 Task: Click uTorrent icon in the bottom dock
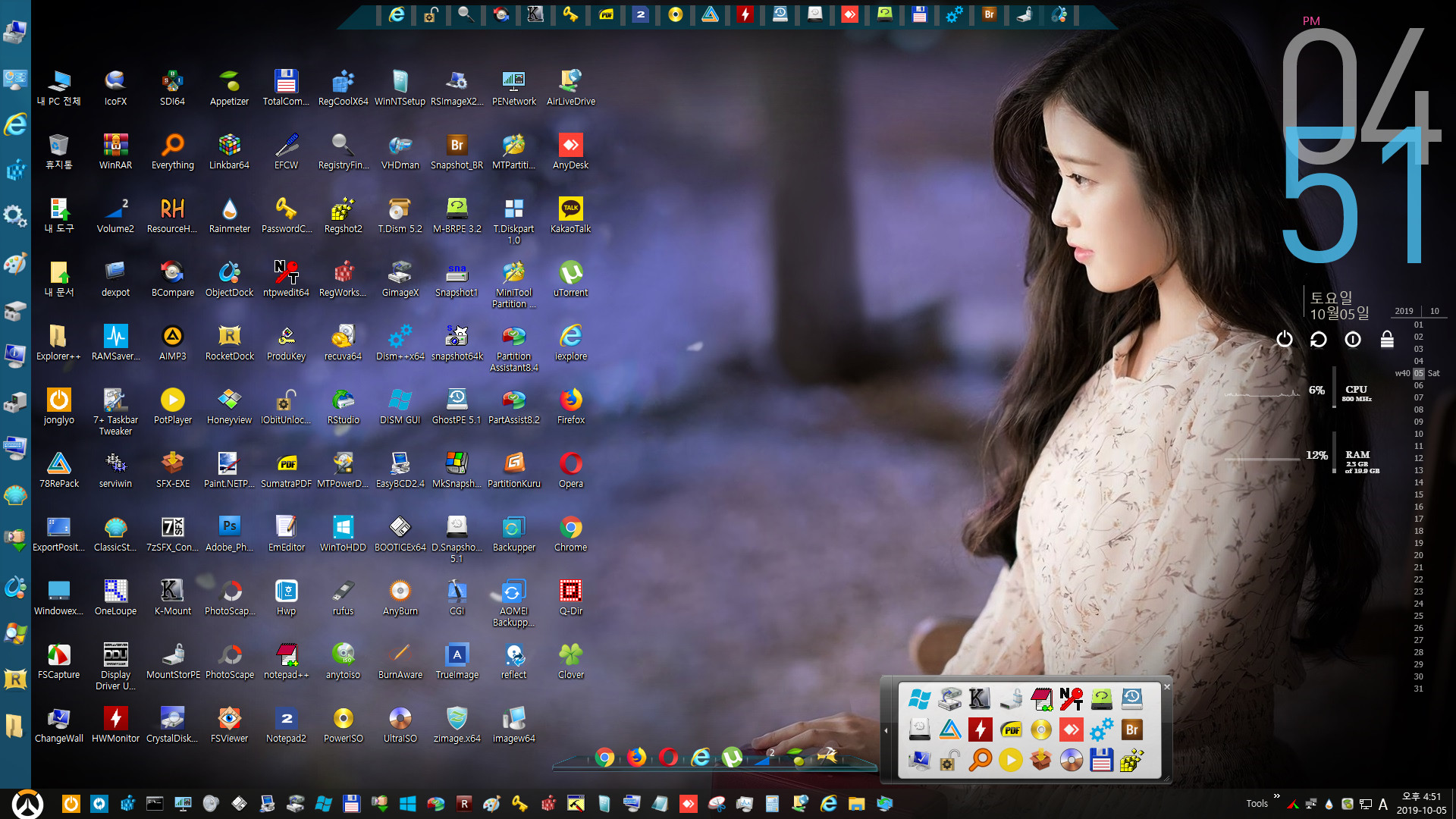(732, 757)
